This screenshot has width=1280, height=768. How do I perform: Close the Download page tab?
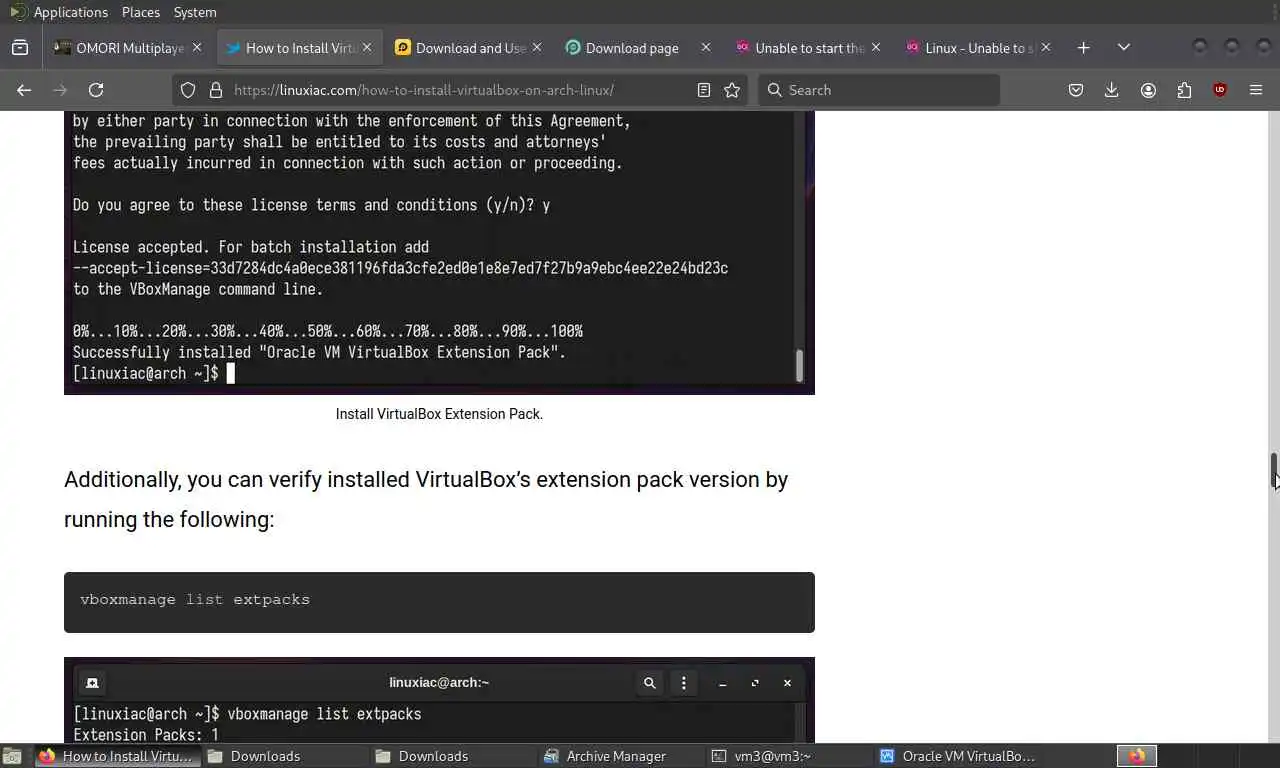706,47
